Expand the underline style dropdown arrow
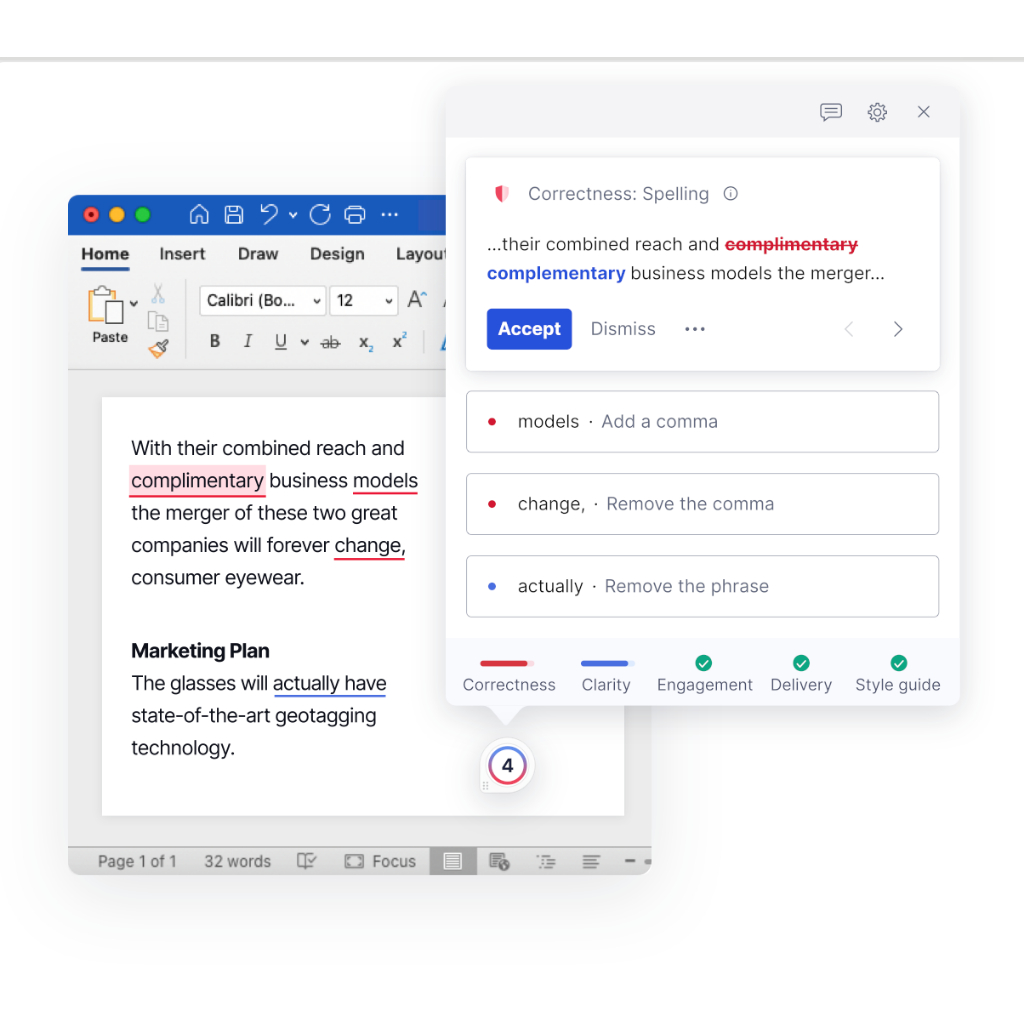Image resolution: width=1024 pixels, height=1024 pixels. (x=304, y=342)
